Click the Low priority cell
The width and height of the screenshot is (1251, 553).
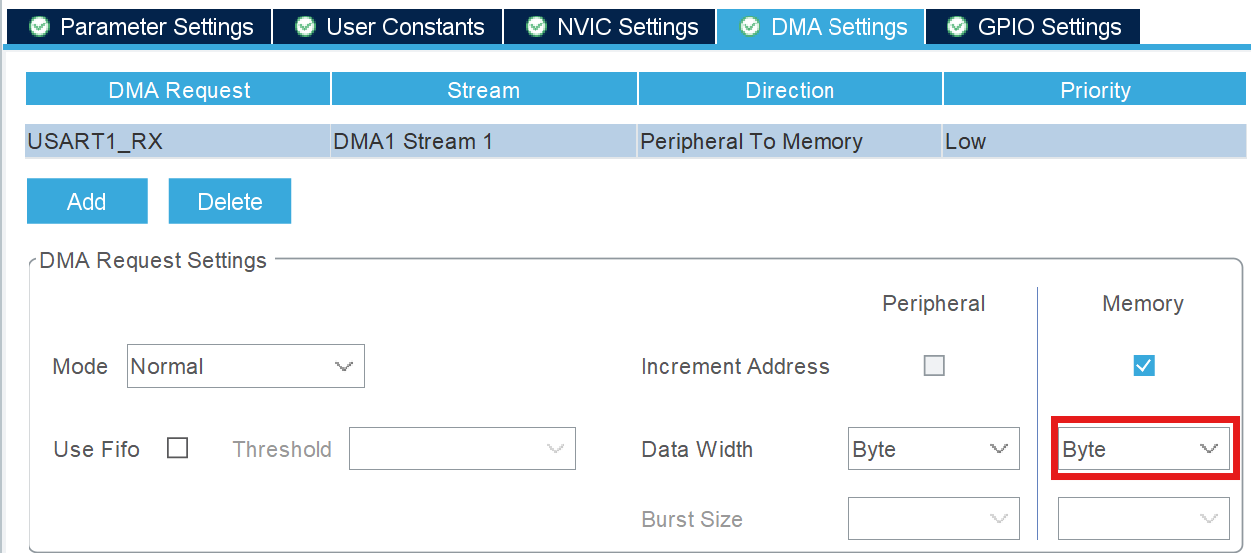point(1095,141)
